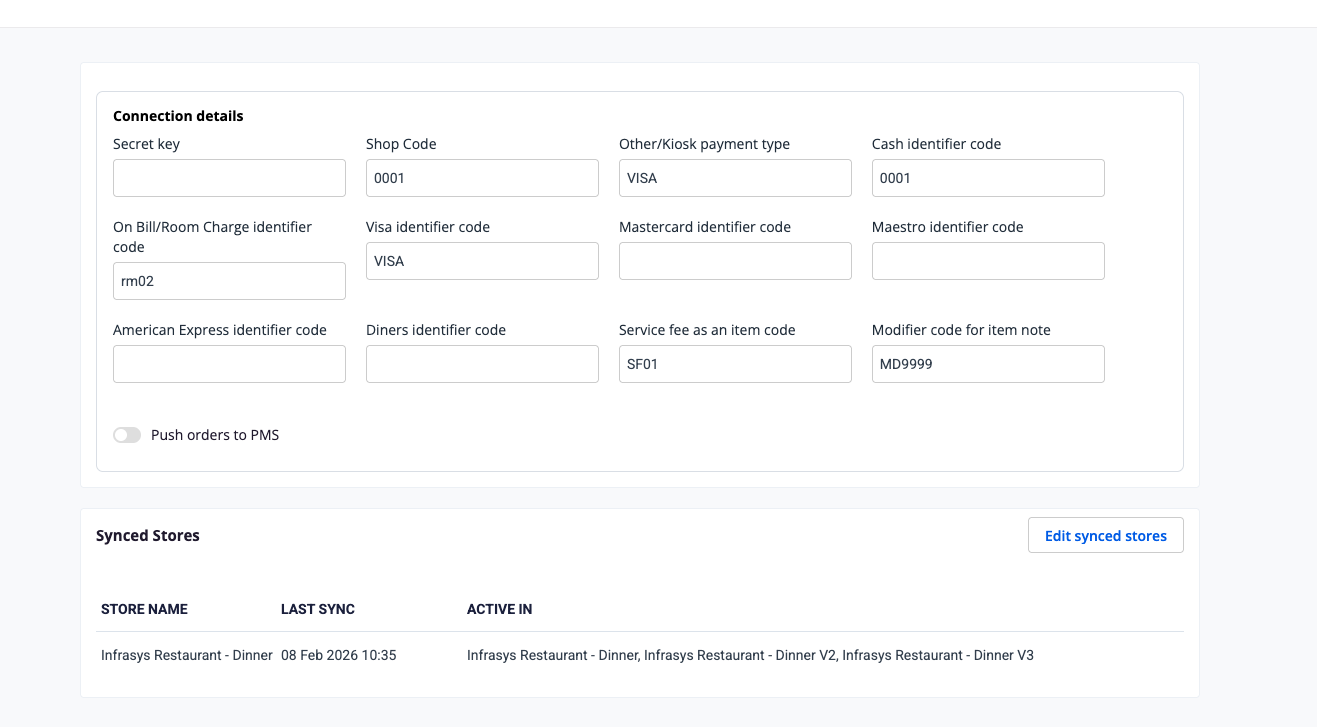Edit the On Bill/Room Charge identifier field
This screenshot has width=1317, height=727.
(x=229, y=281)
